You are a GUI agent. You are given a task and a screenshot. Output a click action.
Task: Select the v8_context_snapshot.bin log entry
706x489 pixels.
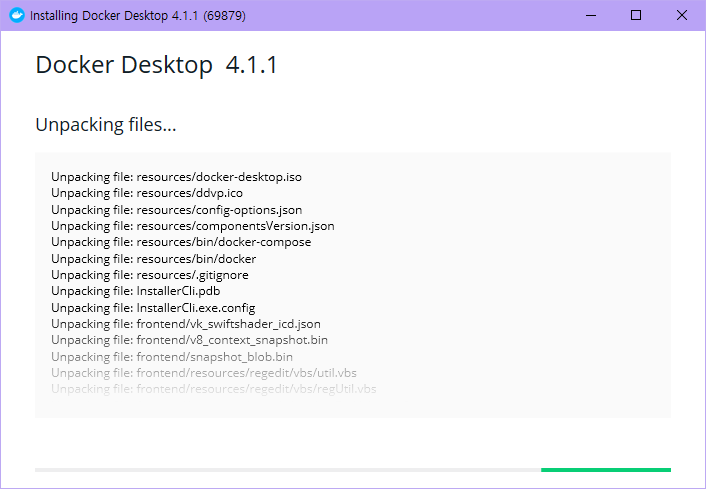189,340
